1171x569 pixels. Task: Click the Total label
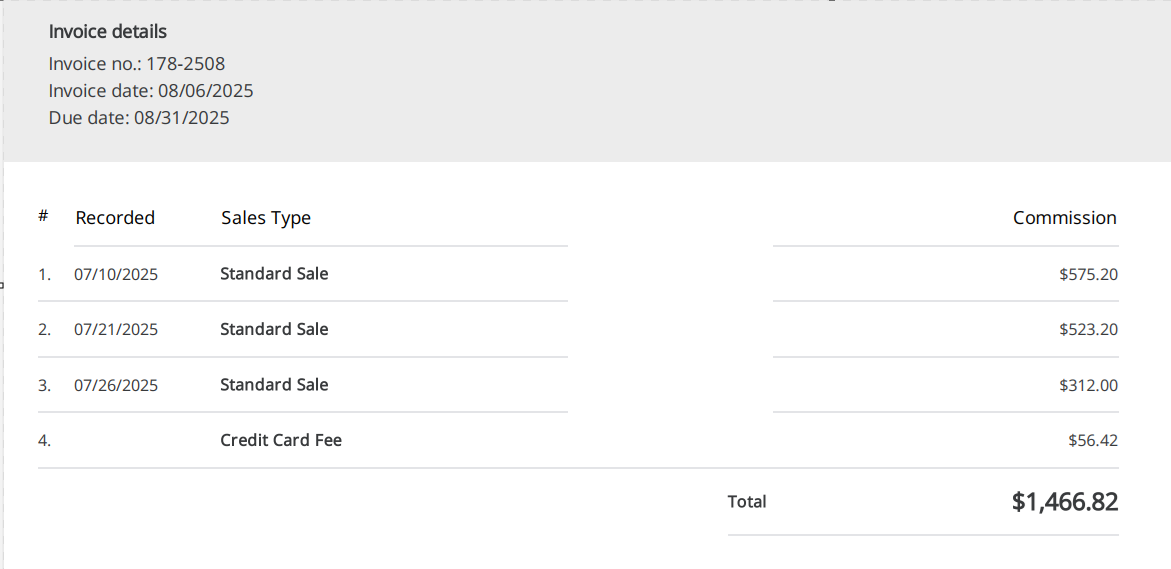click(x=747, y=502)
